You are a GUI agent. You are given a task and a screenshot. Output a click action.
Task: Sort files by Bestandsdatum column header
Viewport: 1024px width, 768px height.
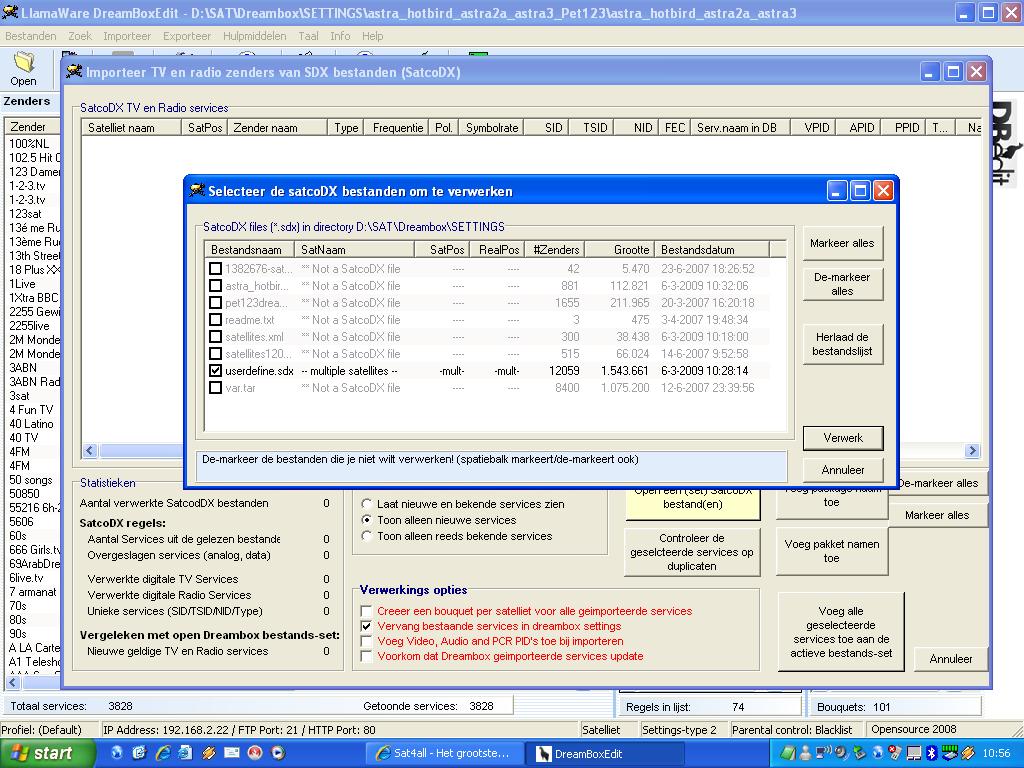pyautogui.click(x=712, y=249)
